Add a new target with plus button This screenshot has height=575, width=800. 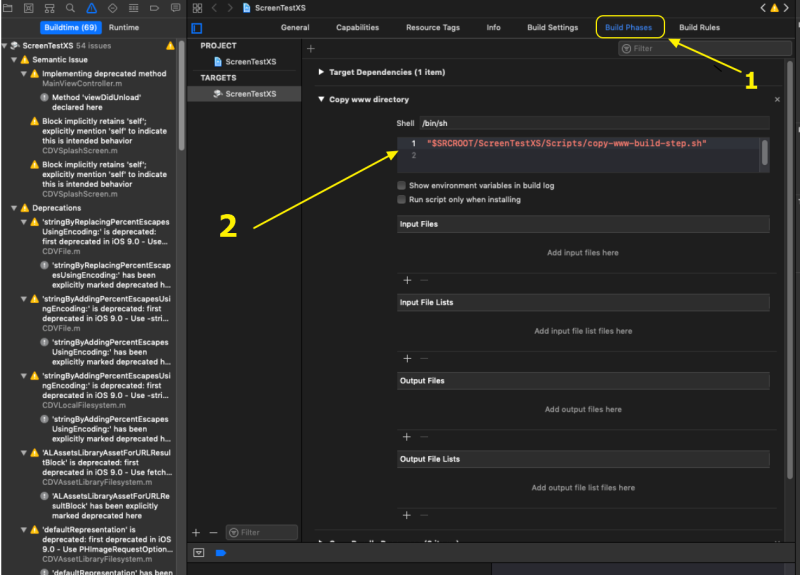(196, 533)
